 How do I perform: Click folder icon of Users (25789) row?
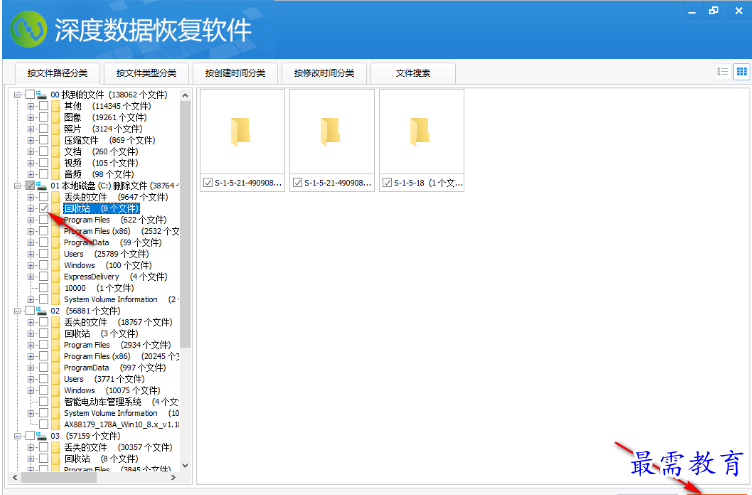(56, 254)
